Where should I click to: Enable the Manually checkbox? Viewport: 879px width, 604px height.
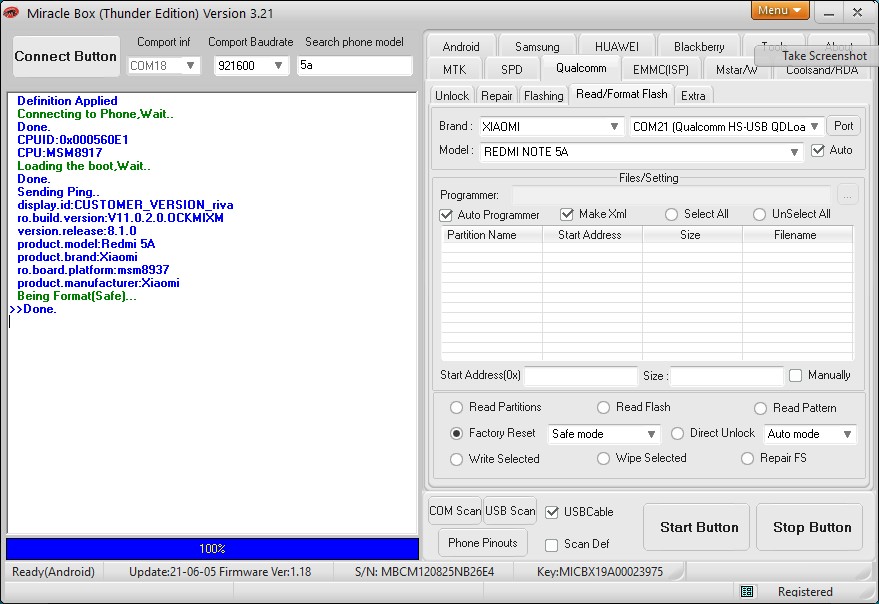[795, 375]
